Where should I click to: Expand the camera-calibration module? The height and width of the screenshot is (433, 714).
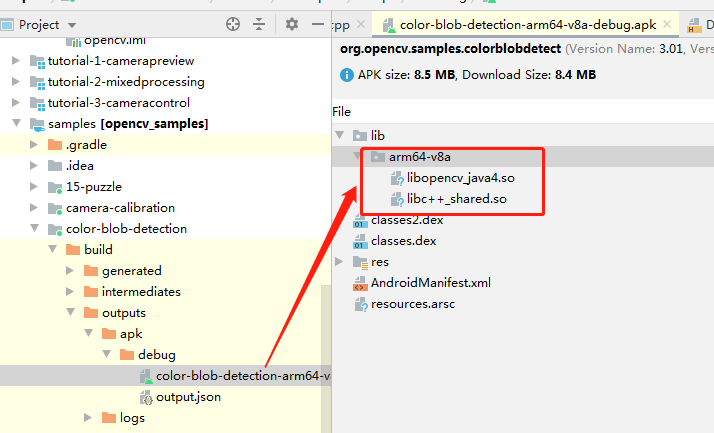point(34,207)
